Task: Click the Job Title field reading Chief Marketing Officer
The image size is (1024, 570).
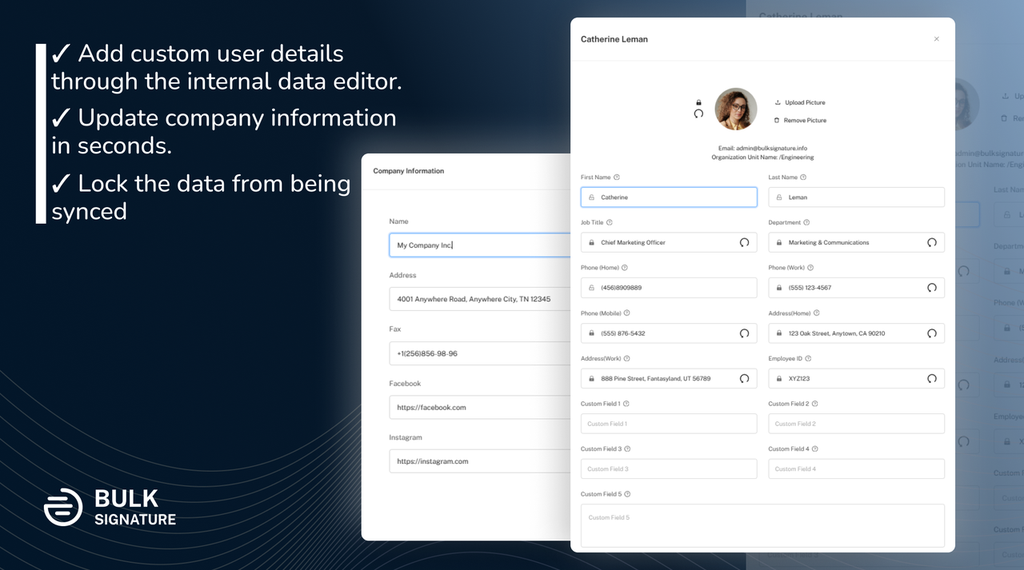Action: click(x=669, y=242)
